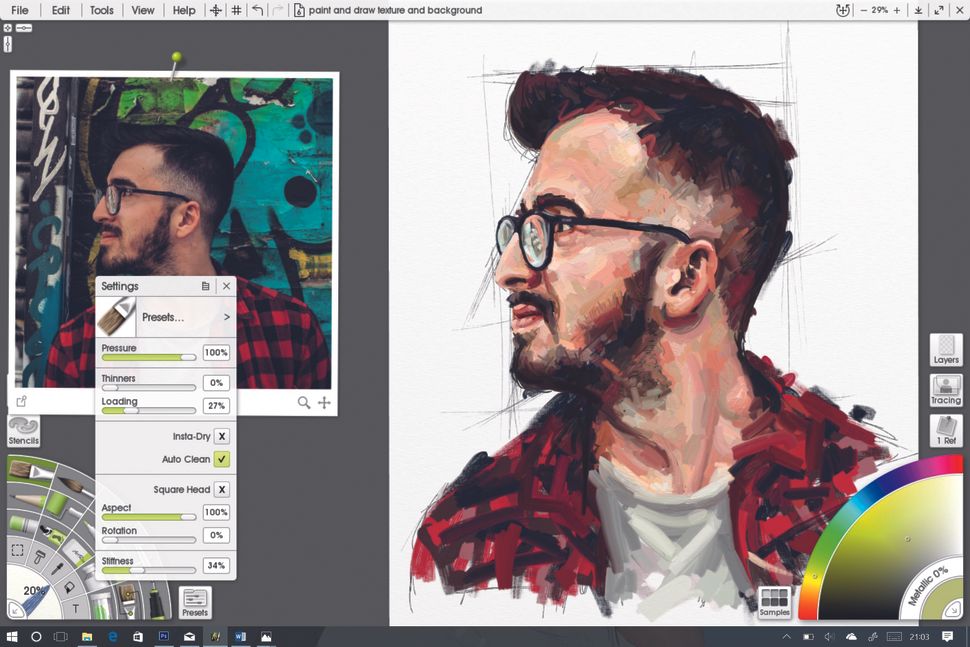Open the View menu

142,10
